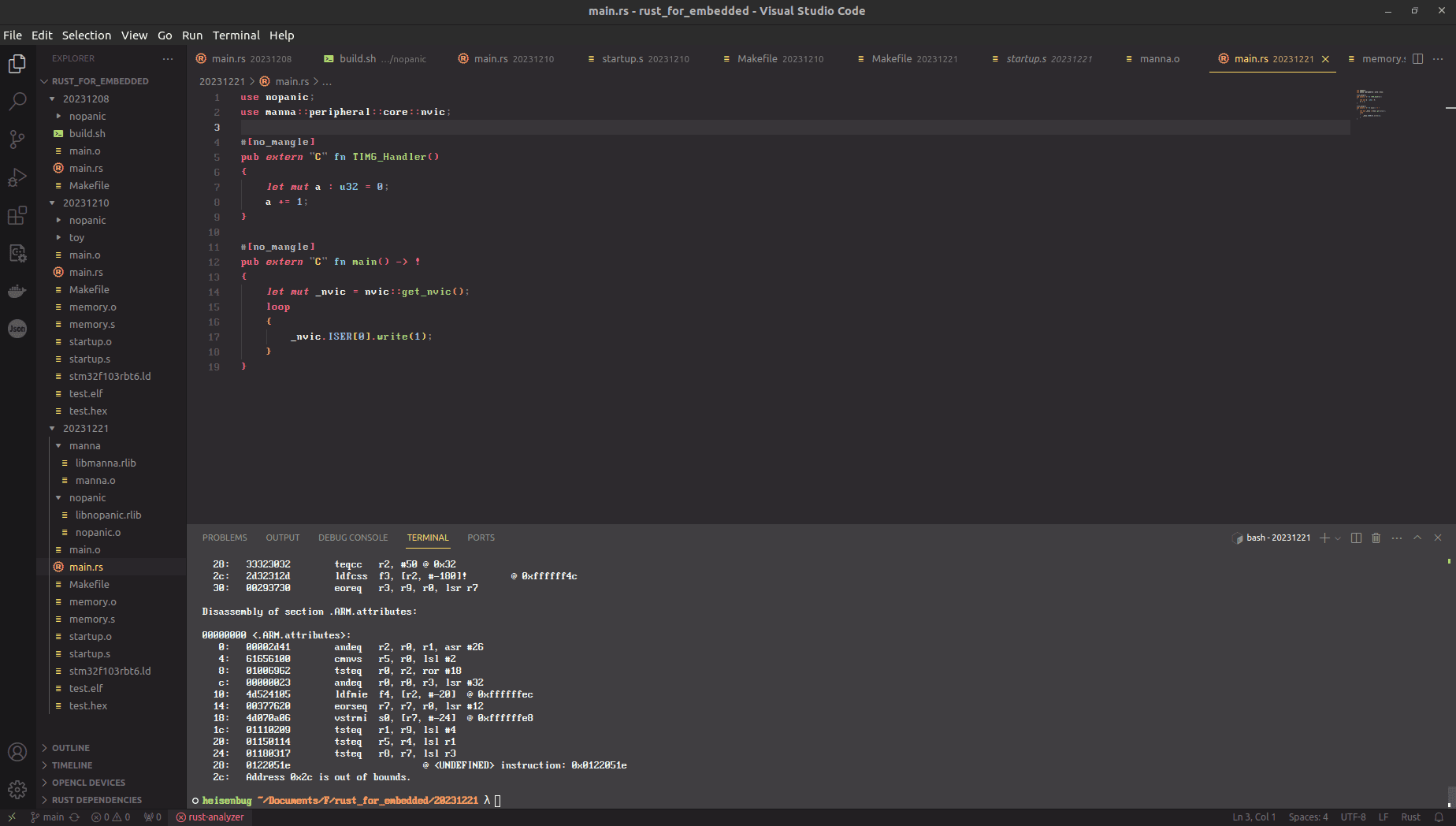Image resolution: width=1456 pixels, height=826 pixels.
Task: Expand nopanic folder under 20231208
Action: pos(112,116)
